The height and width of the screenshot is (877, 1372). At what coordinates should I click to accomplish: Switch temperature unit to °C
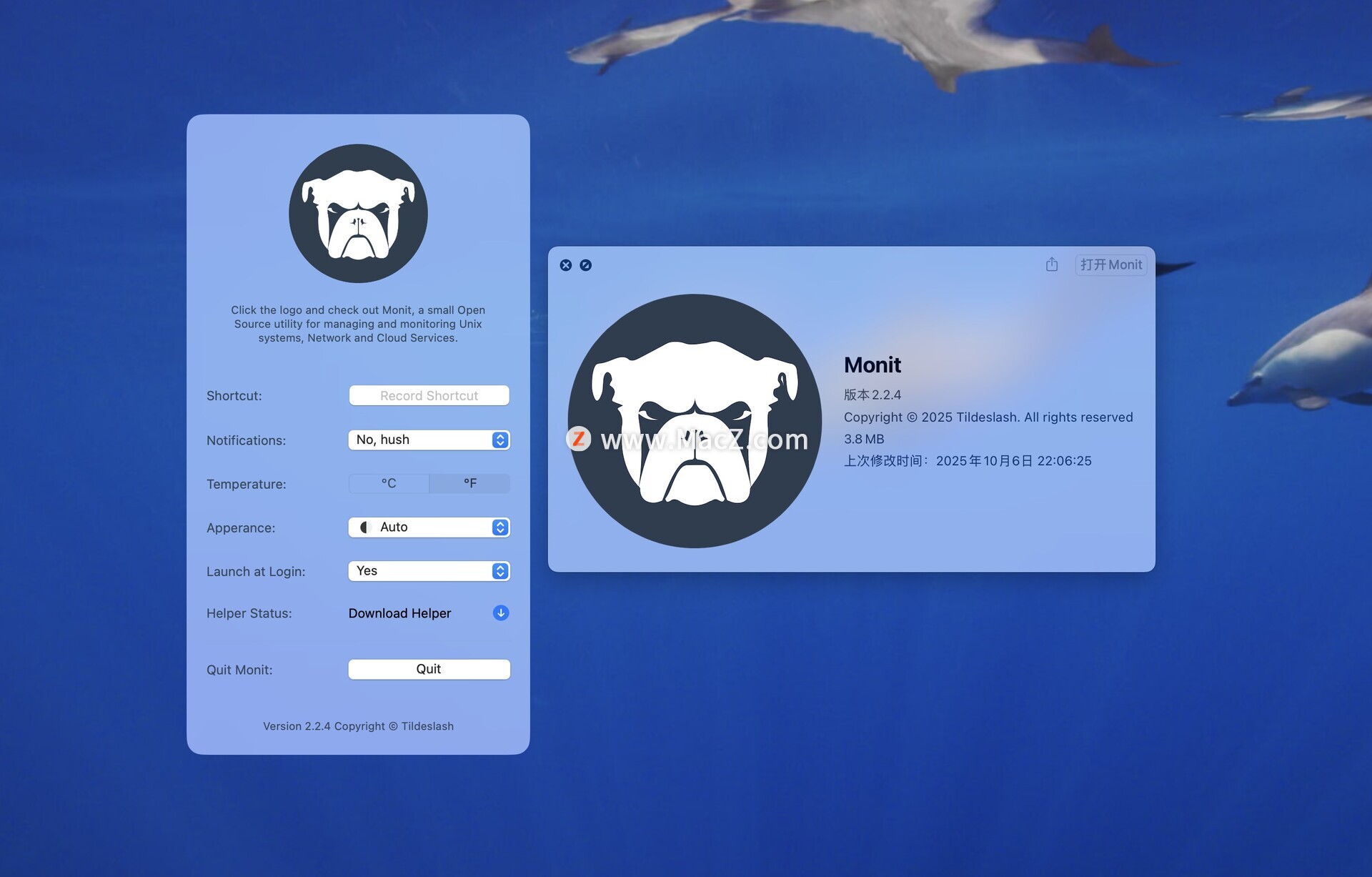click(x=389, y=483)
